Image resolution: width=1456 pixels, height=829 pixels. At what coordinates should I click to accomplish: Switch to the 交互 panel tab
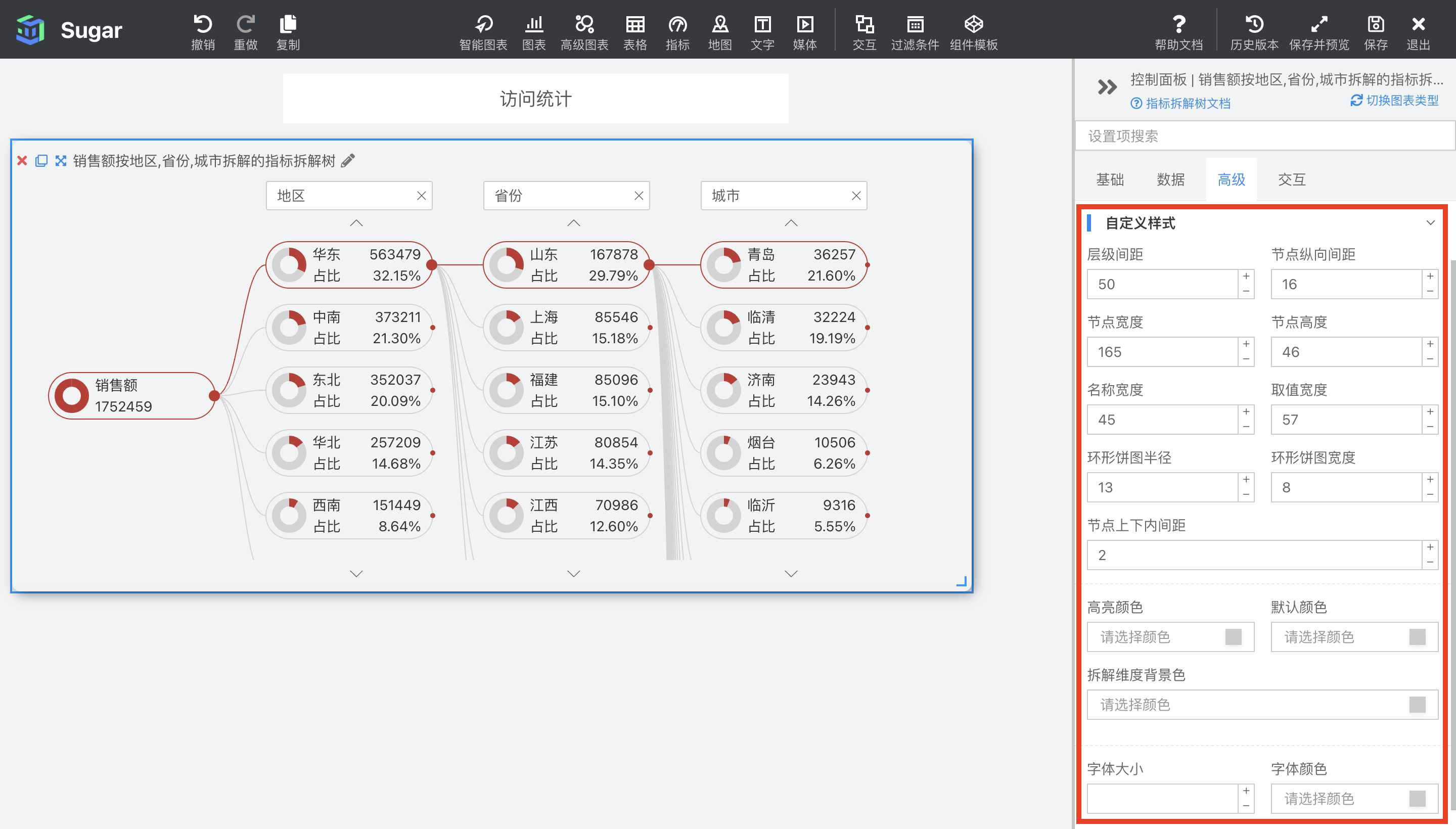tap(1291, 180)
